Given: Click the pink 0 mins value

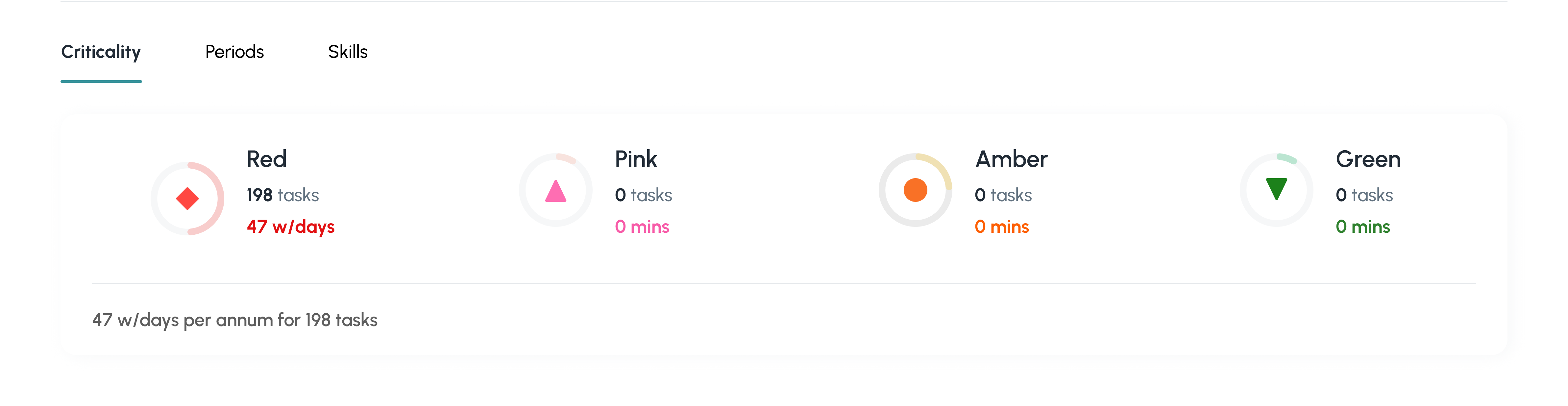Looking at the screenshot, I should (642, 227).
